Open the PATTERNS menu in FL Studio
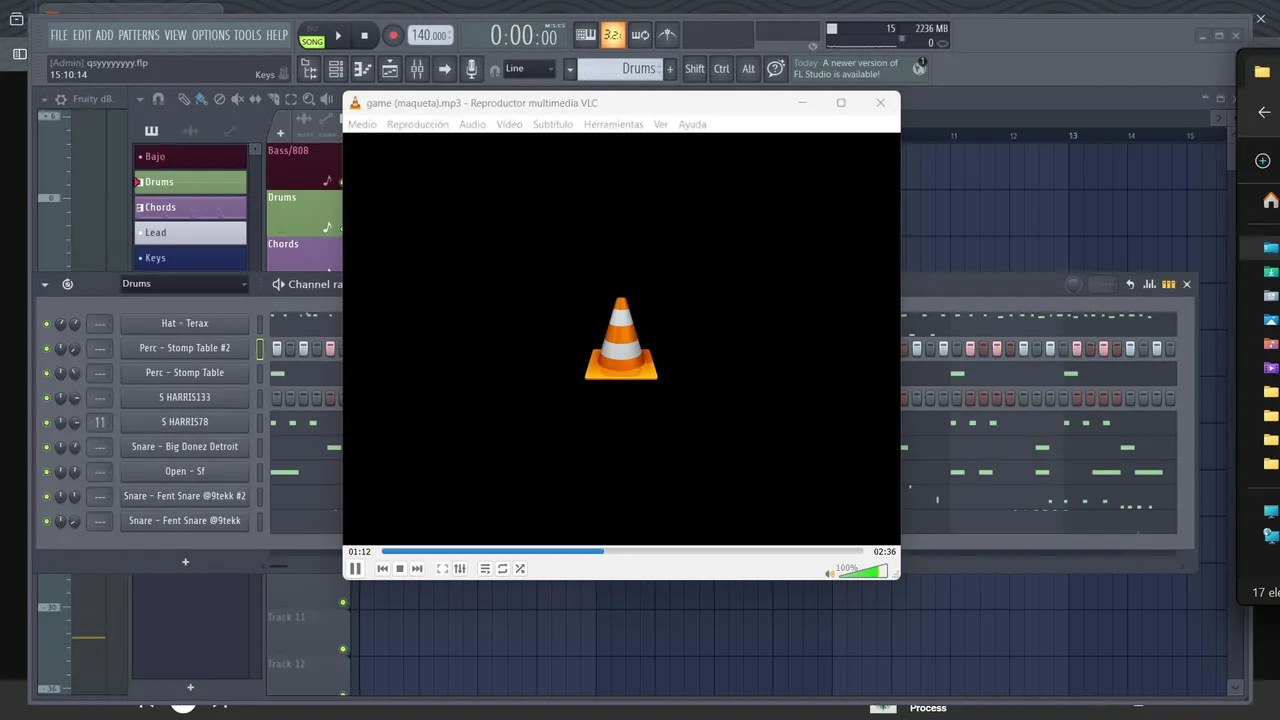The height and width of the screenshot is (720, 1280). (139, 35)
